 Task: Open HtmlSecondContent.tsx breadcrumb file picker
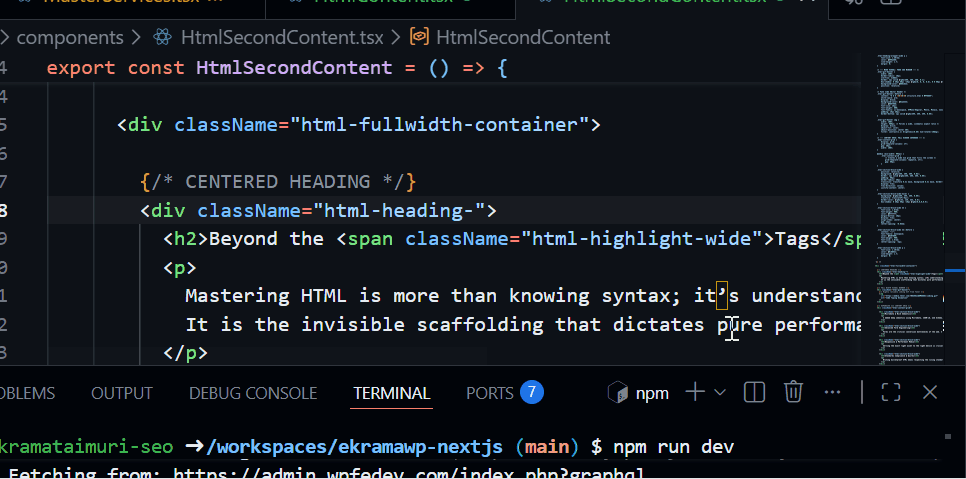click(x=281, y=38)
